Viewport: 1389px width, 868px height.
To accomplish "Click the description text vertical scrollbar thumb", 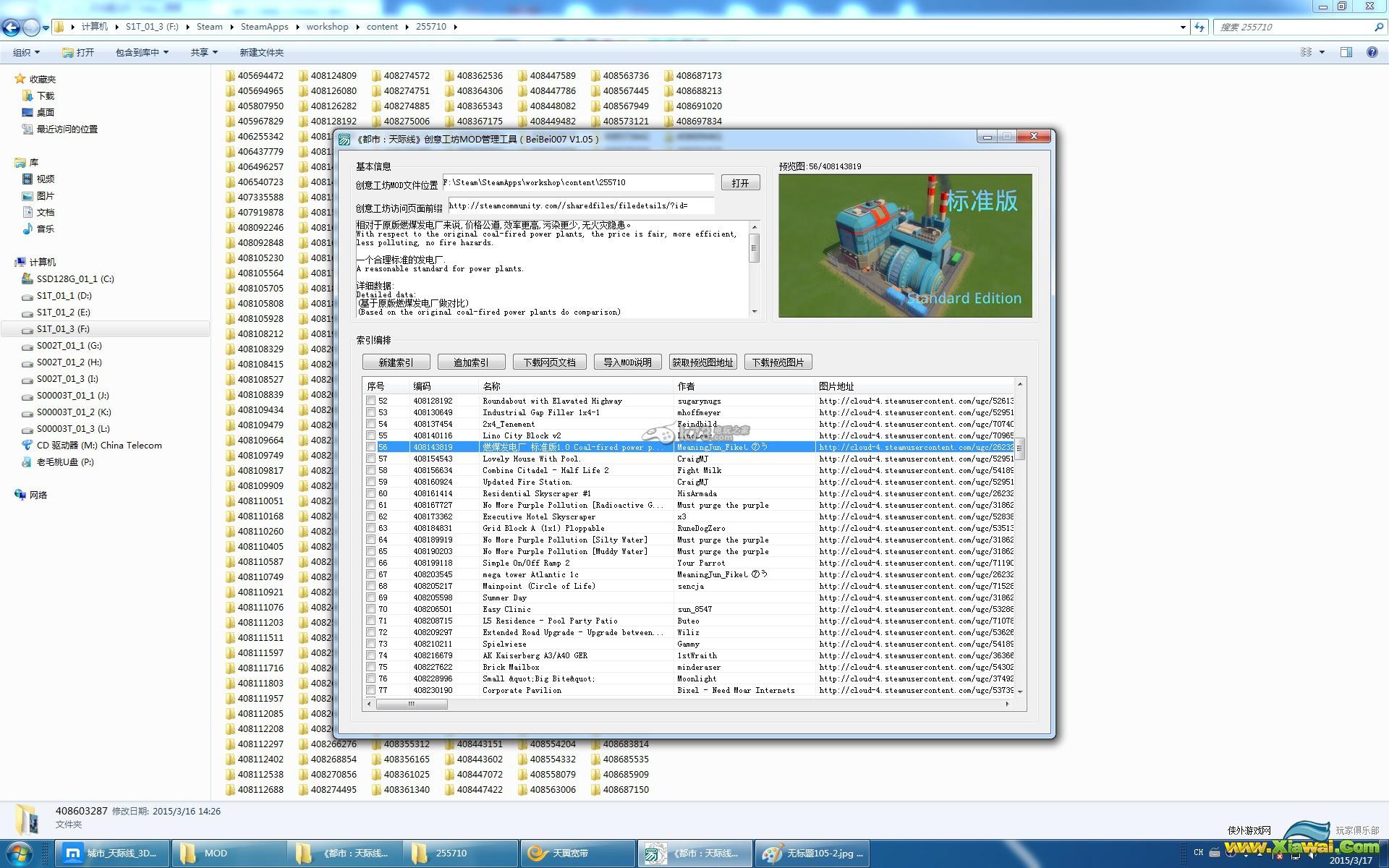I will click(754, 248).
